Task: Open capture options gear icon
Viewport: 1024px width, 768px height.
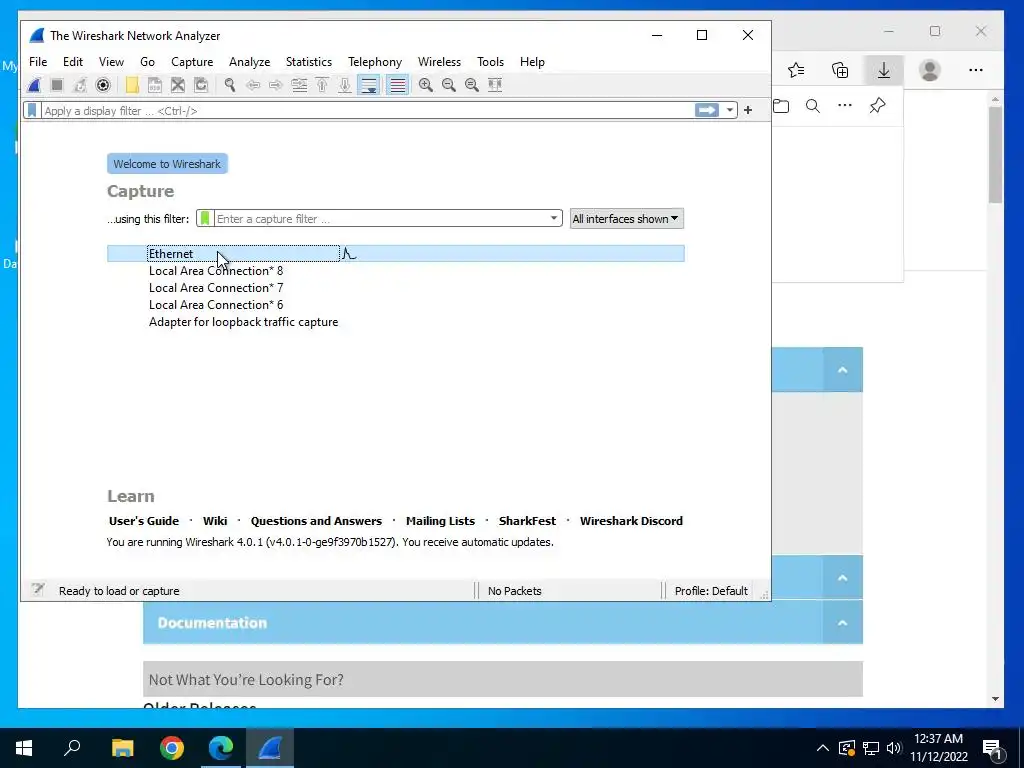Action: (103, 85)
